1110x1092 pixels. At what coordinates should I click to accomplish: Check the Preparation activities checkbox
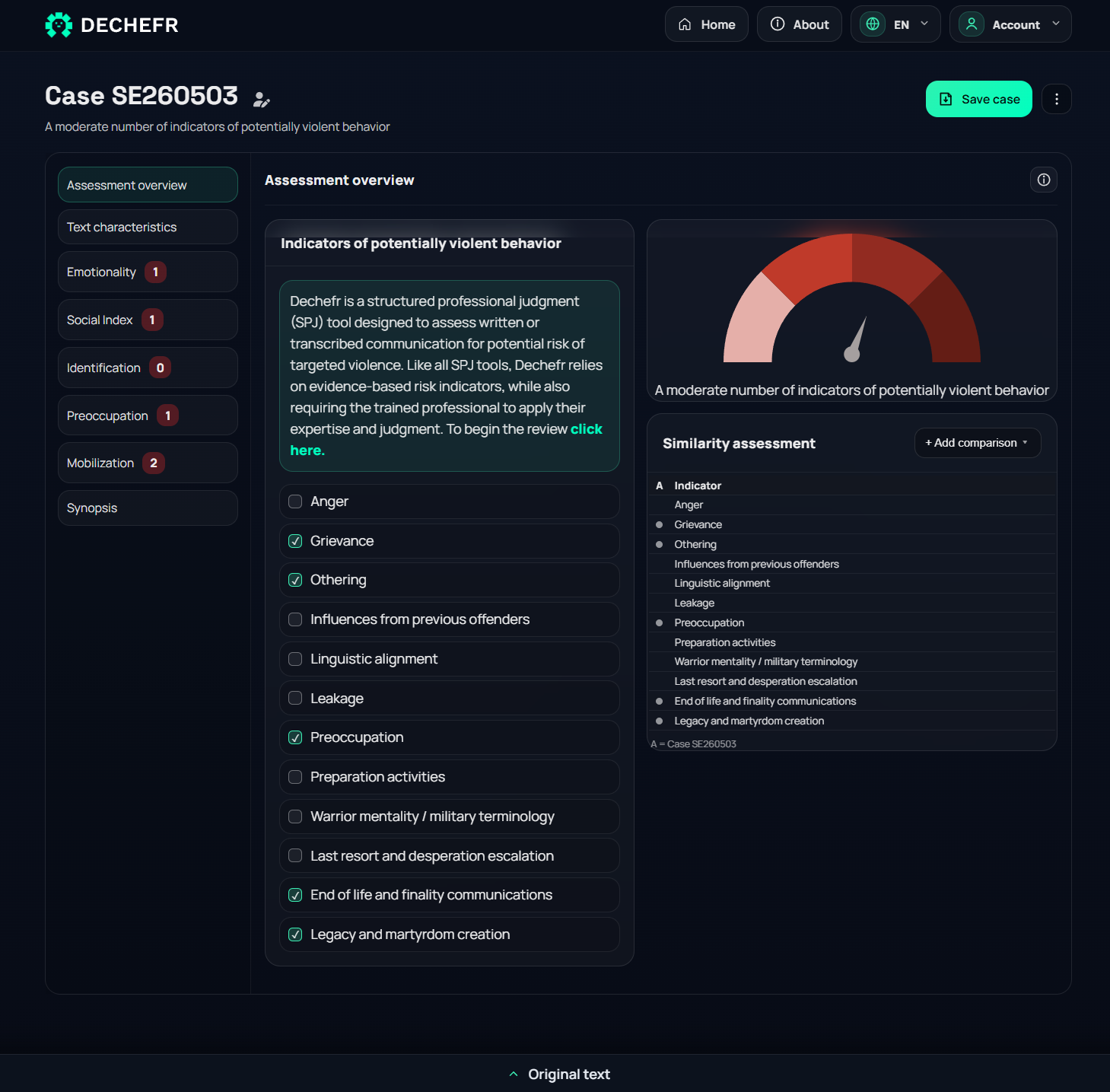coord(295,777)
